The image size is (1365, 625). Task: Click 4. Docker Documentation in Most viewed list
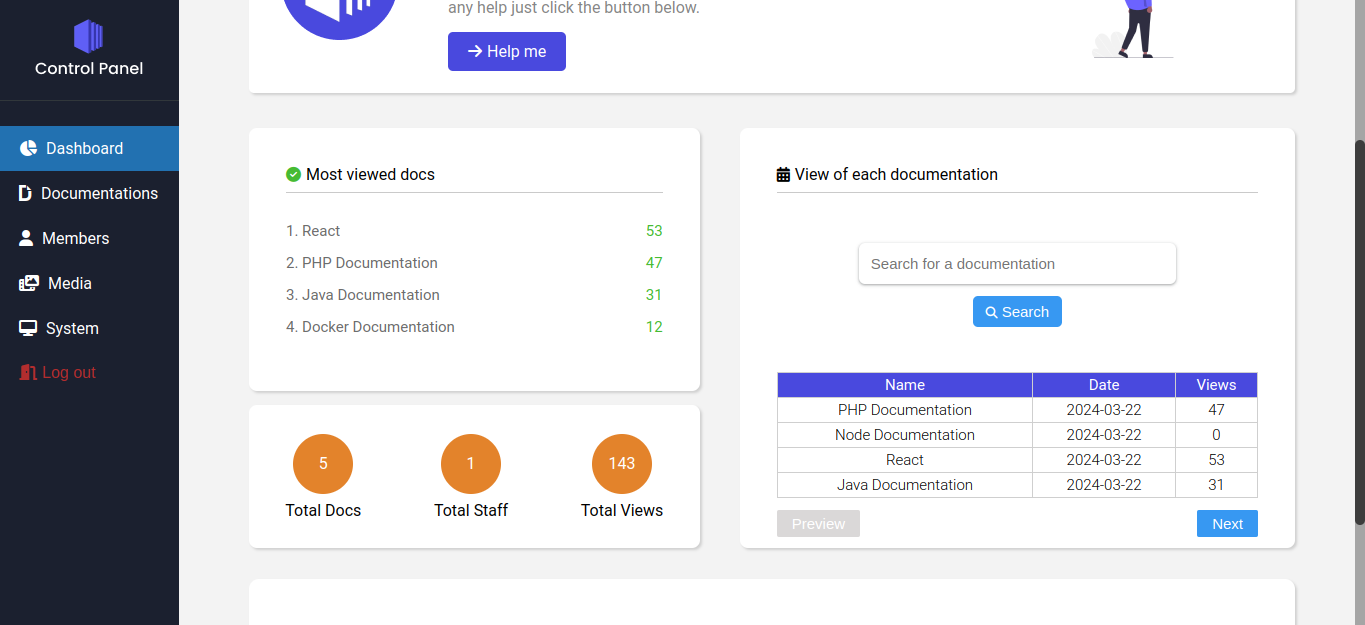(370, 327)
